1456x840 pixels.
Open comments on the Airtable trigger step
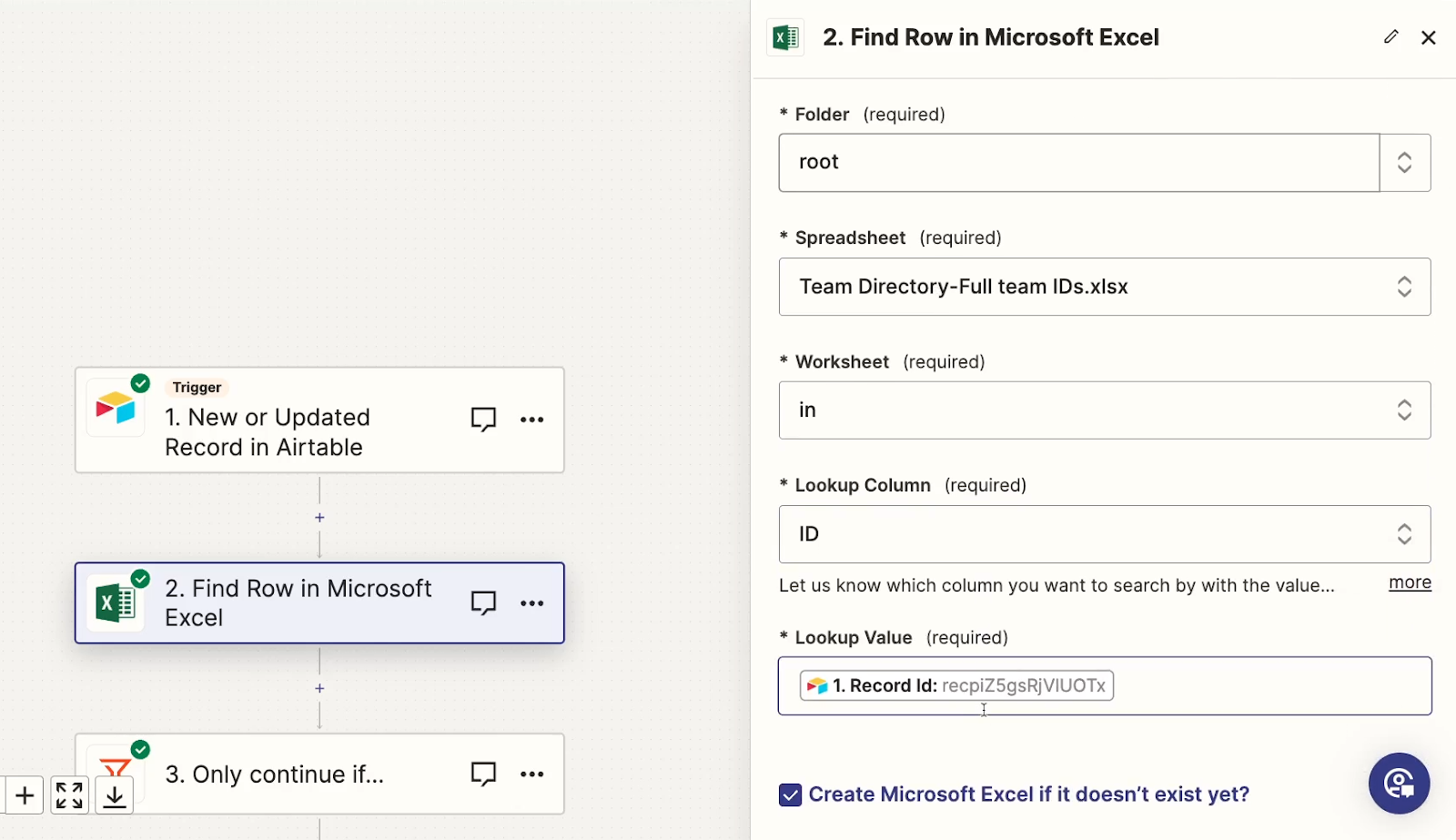483,420
